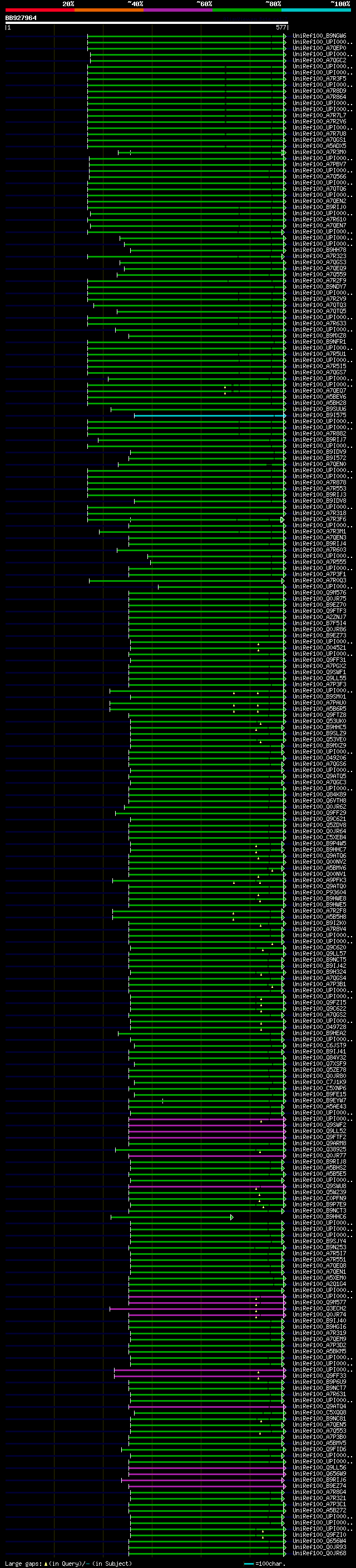Open UniRef100_A7QTQ6 entry
The height and width of the screenshot is (1568, 356).
click(x=319, y=189)
